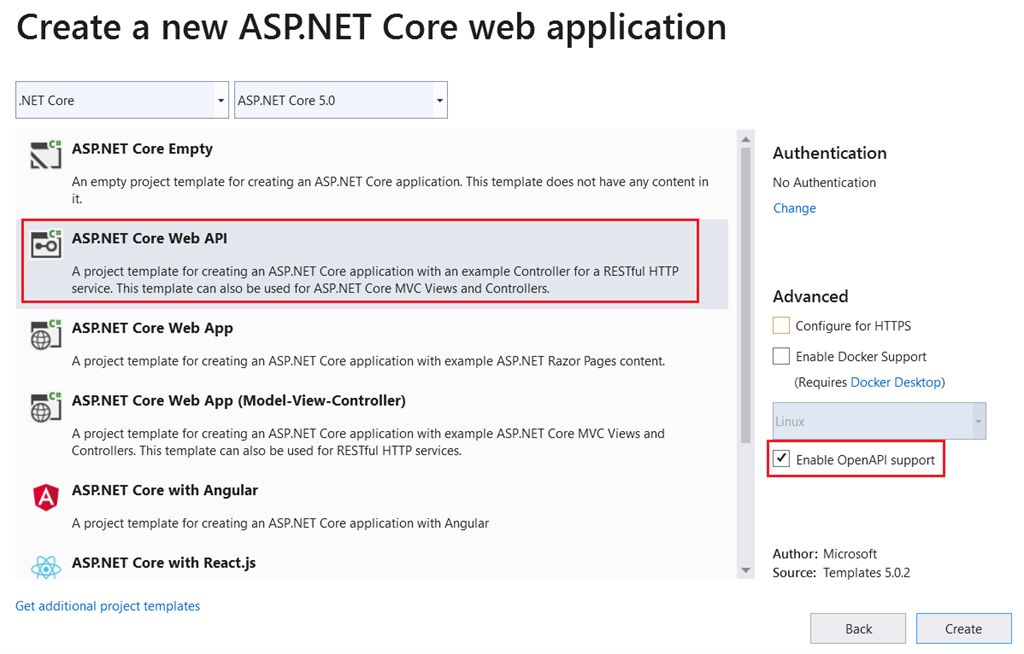The height and width of the screenshot is (654, 1024).
Task: Click the scroll down arrow on template list
Action: tap(745, 570)
